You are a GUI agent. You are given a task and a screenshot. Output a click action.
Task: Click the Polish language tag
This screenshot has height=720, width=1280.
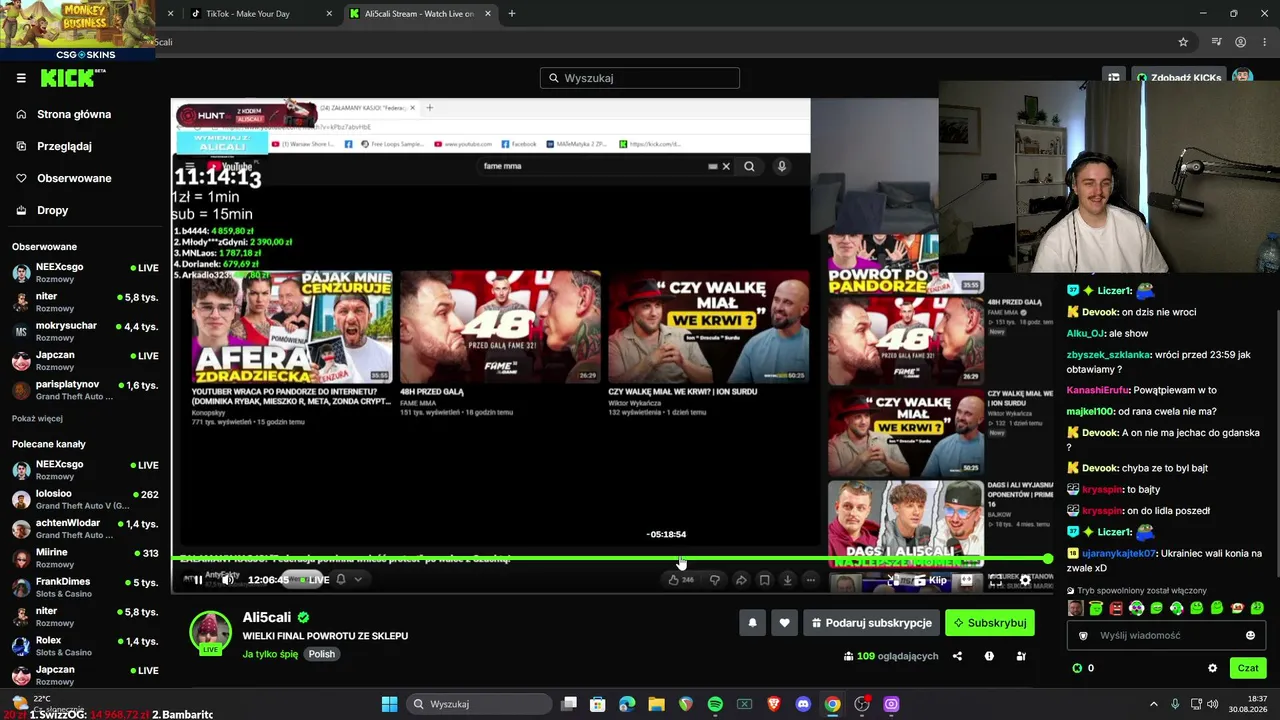point(322,654)
